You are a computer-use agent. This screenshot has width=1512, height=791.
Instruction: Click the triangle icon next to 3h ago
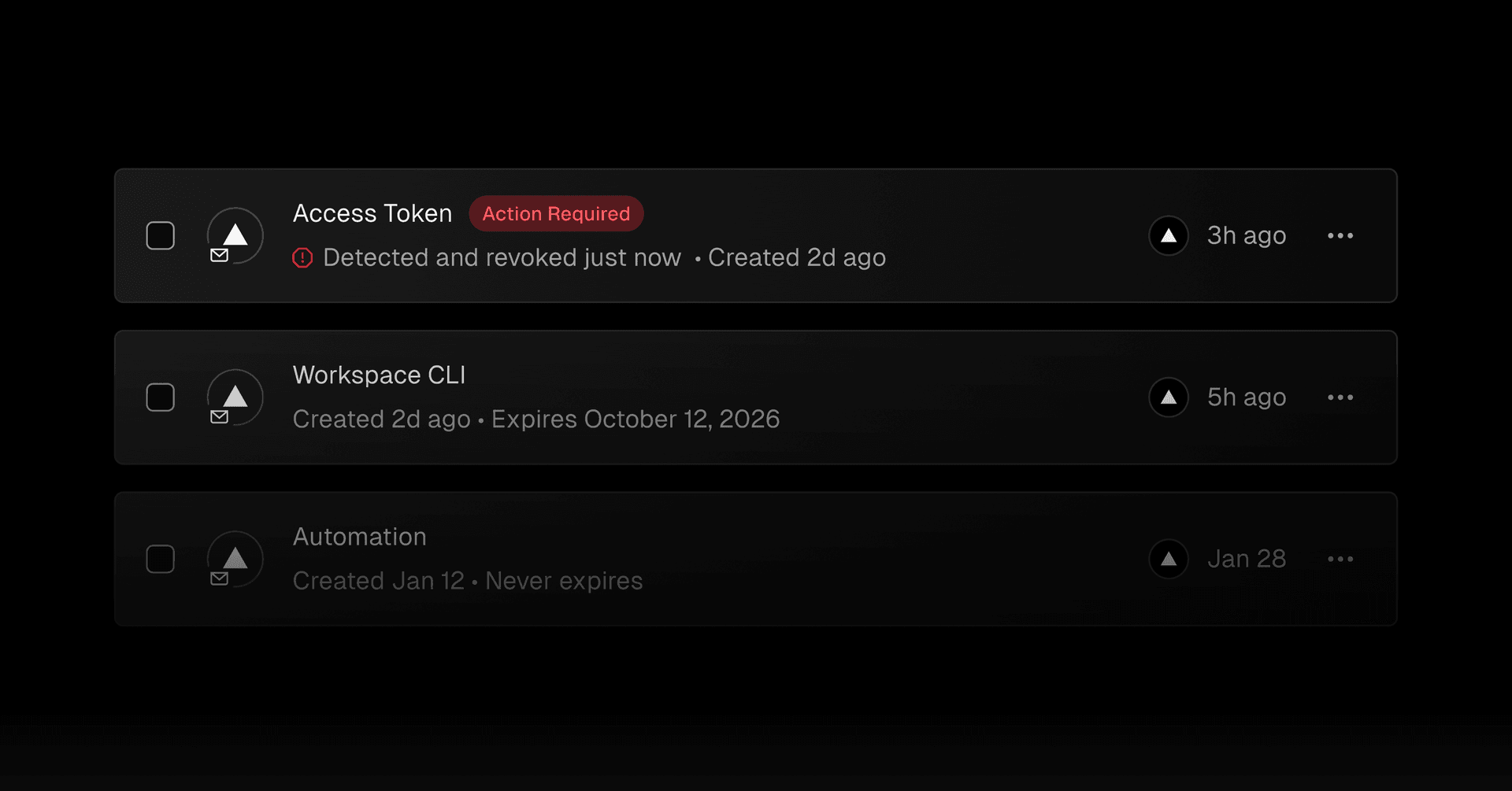click(x=1169, y=235)
